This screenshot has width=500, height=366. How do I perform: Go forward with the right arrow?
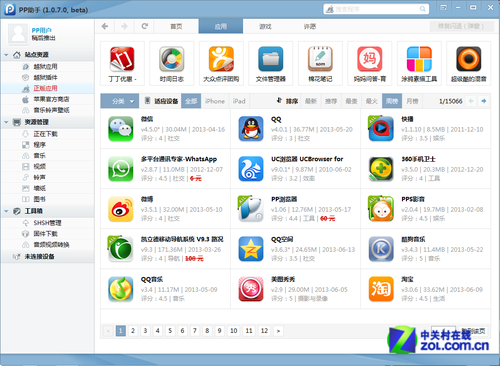(x=124, y=26)
